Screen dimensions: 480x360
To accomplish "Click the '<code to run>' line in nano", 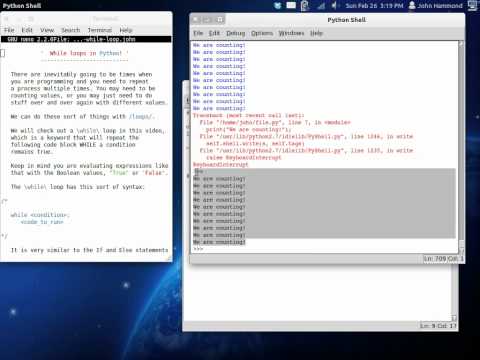I will coord(42,222).
